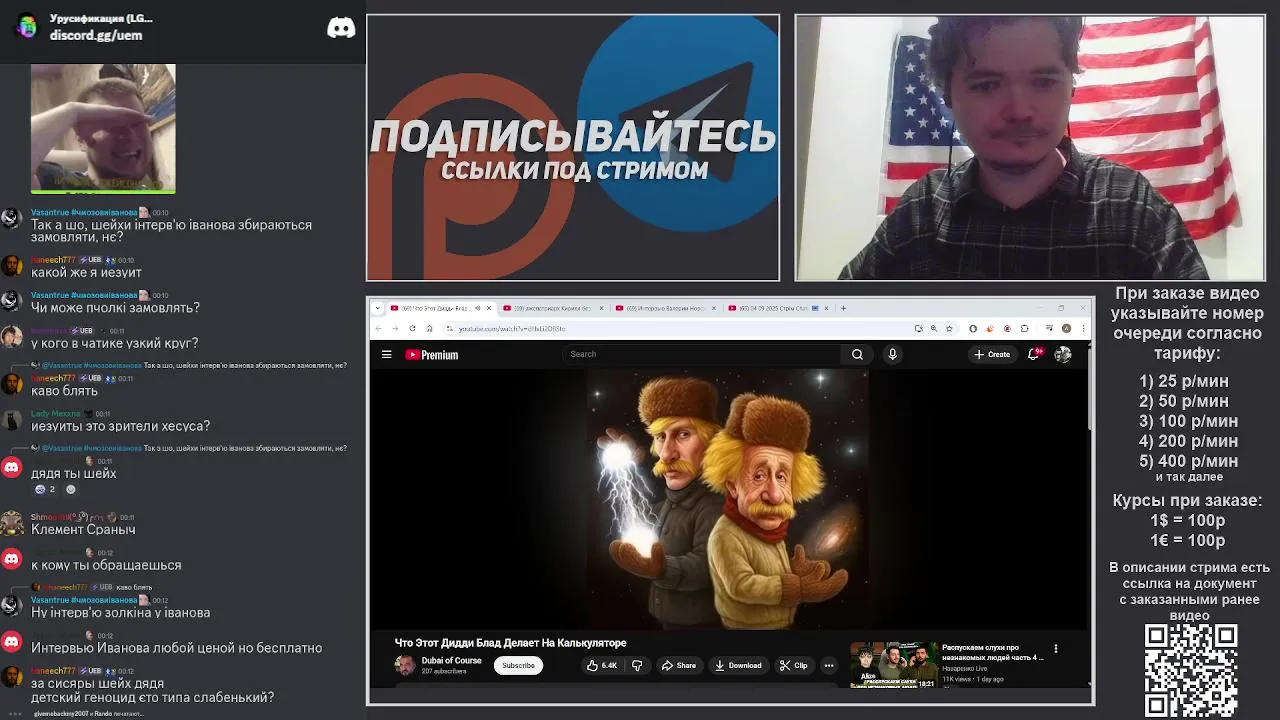The width and height of the screenshot is (1280, 720).
Task: Click the Dubai of Course channel avatar
Action: [x=405, y=665]
